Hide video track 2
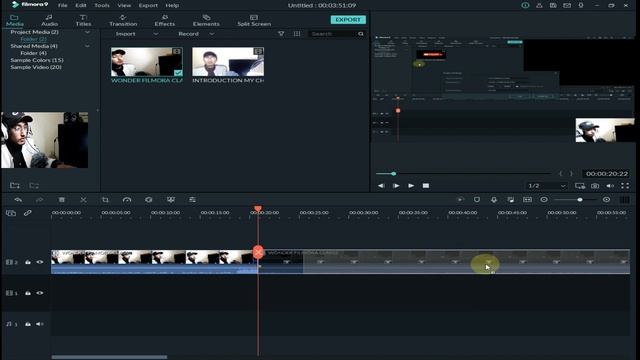Image resolution: width=640 pixels, height=360 pixels. [x=40, y=262]
